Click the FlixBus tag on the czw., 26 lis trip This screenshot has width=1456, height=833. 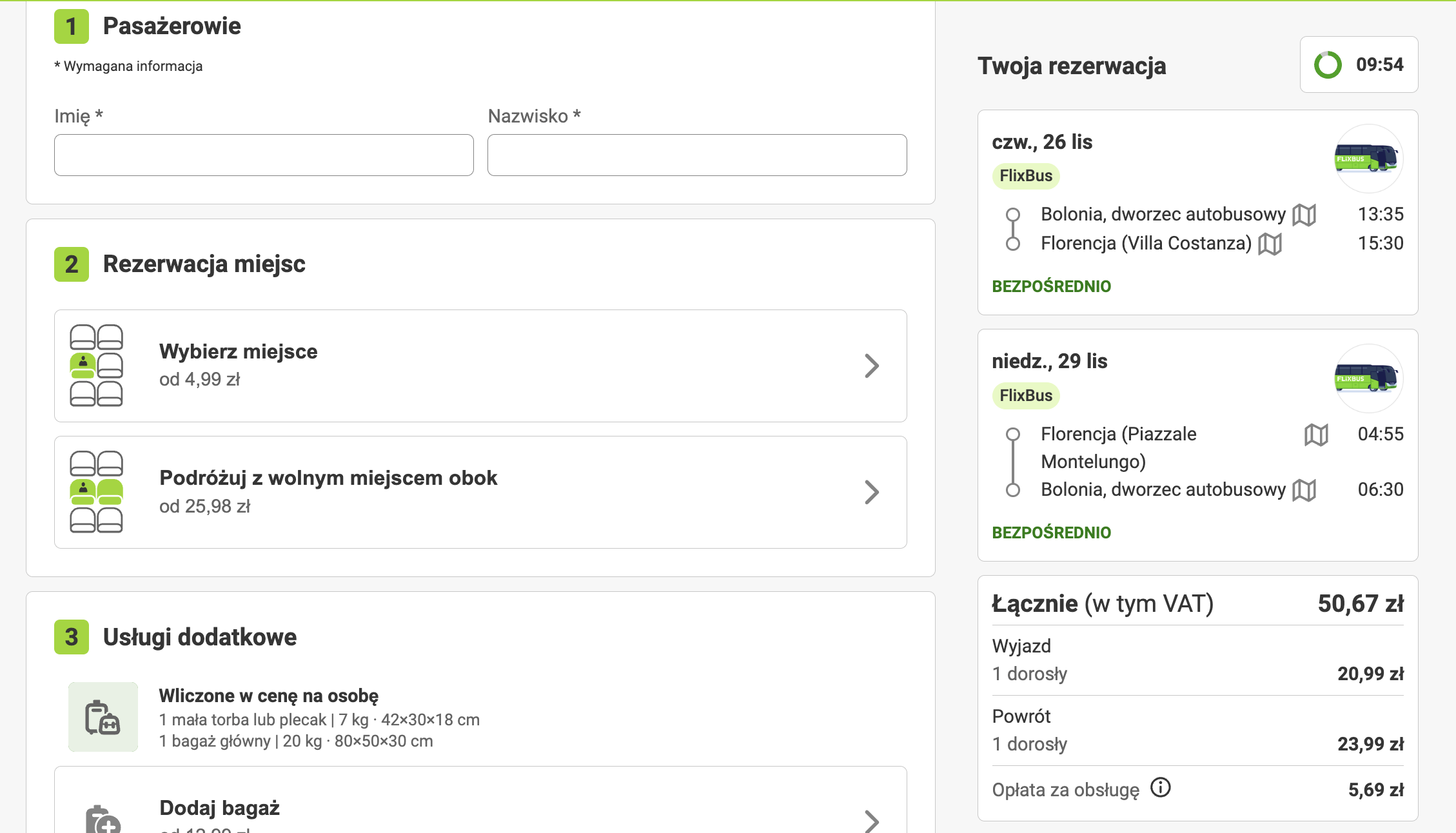[x=1026, y=175]
